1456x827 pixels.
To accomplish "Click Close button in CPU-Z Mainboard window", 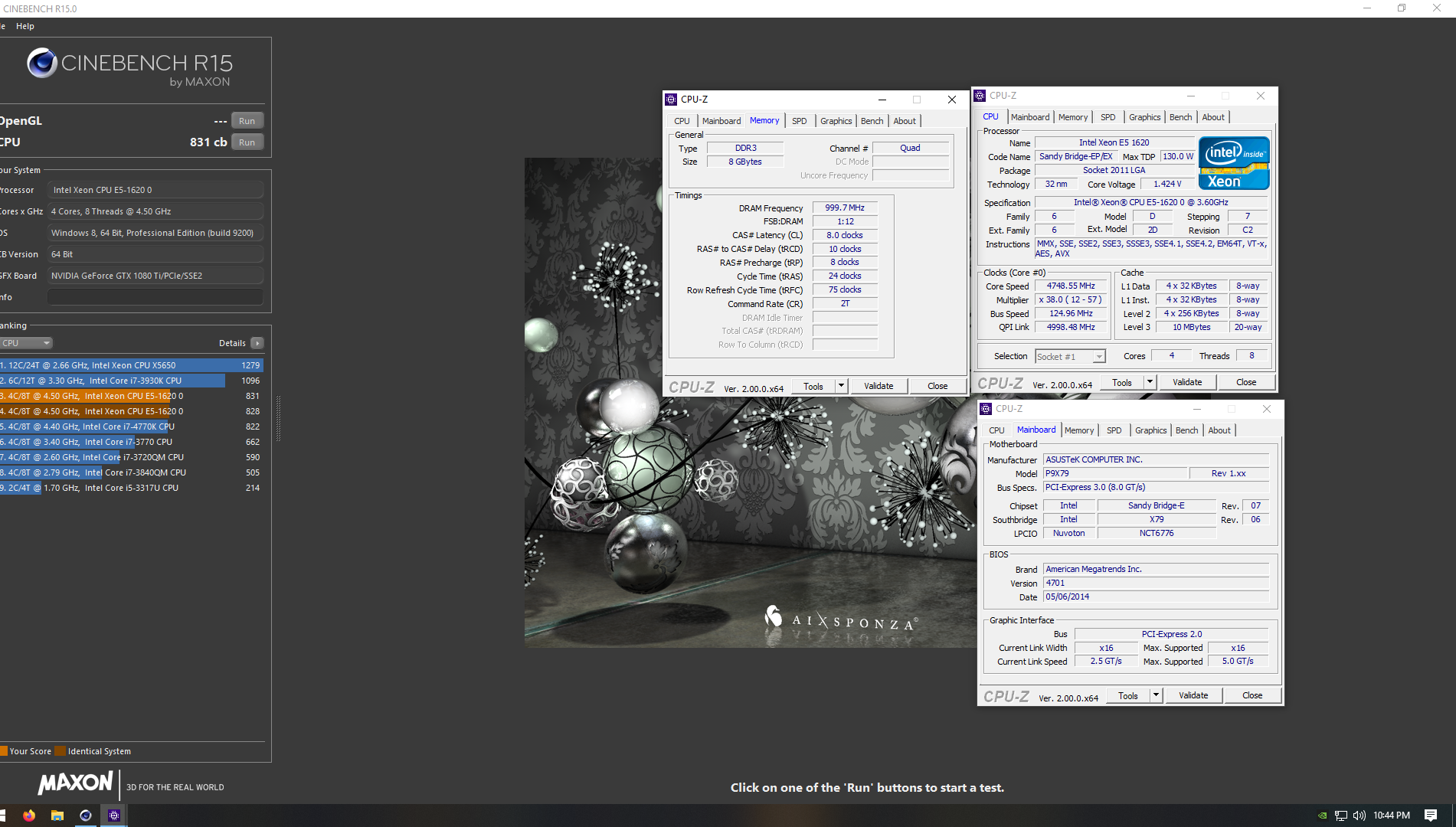I will click(1252, 695).
